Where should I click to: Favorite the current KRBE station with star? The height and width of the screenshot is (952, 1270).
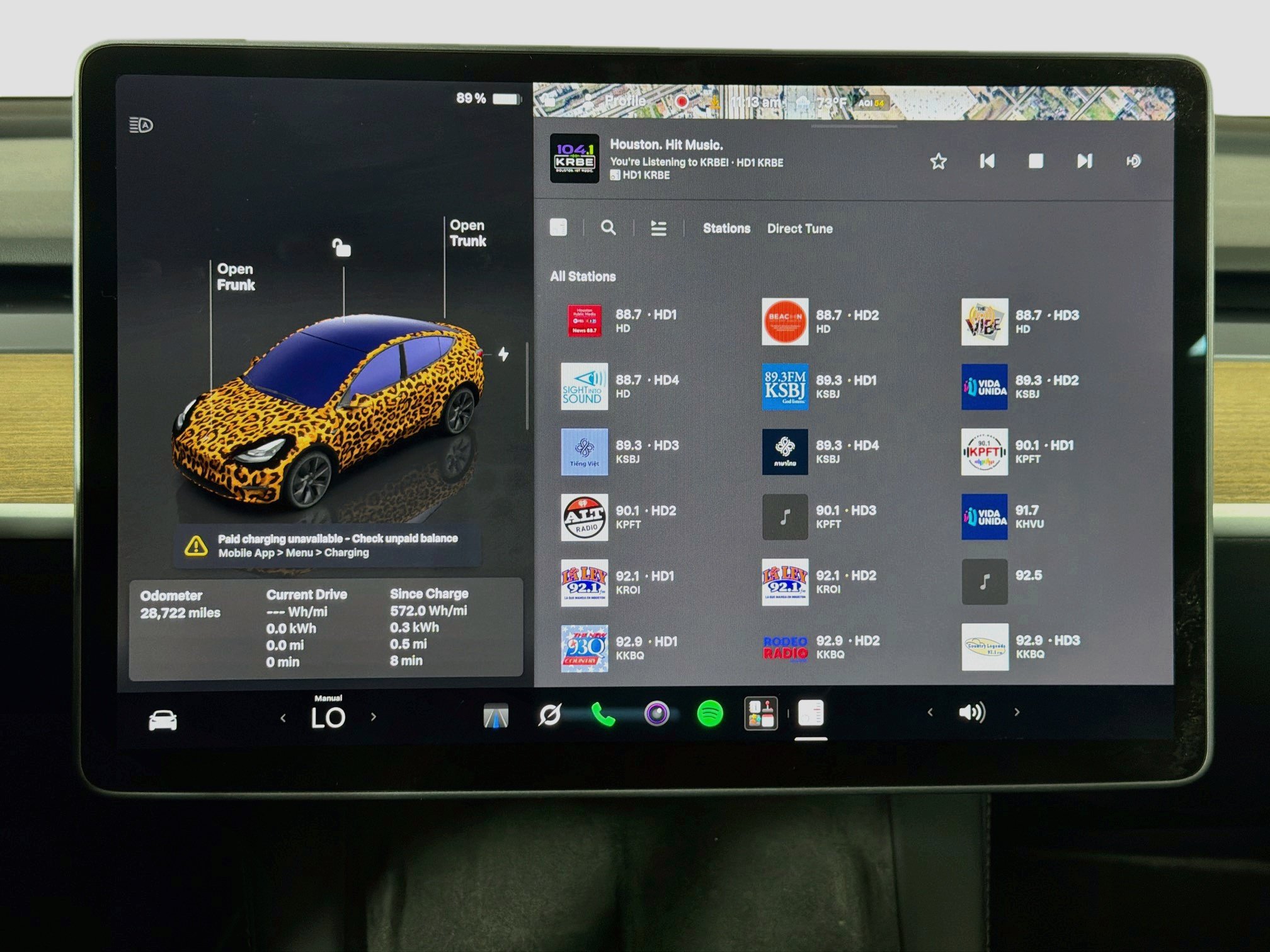click(938, 162)
